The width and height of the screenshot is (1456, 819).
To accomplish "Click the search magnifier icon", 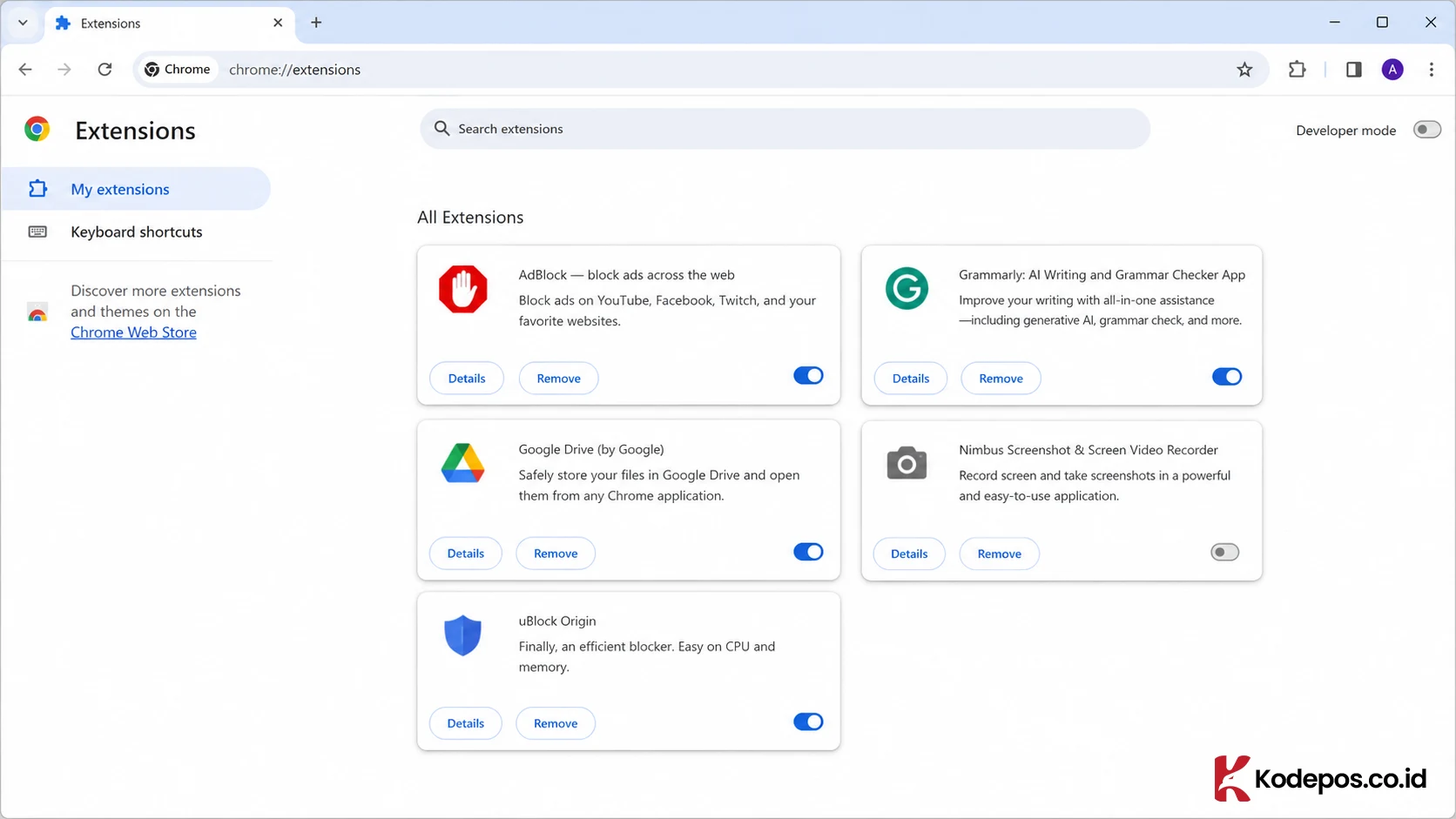I will pyautogui.click(x=442, y=129).
